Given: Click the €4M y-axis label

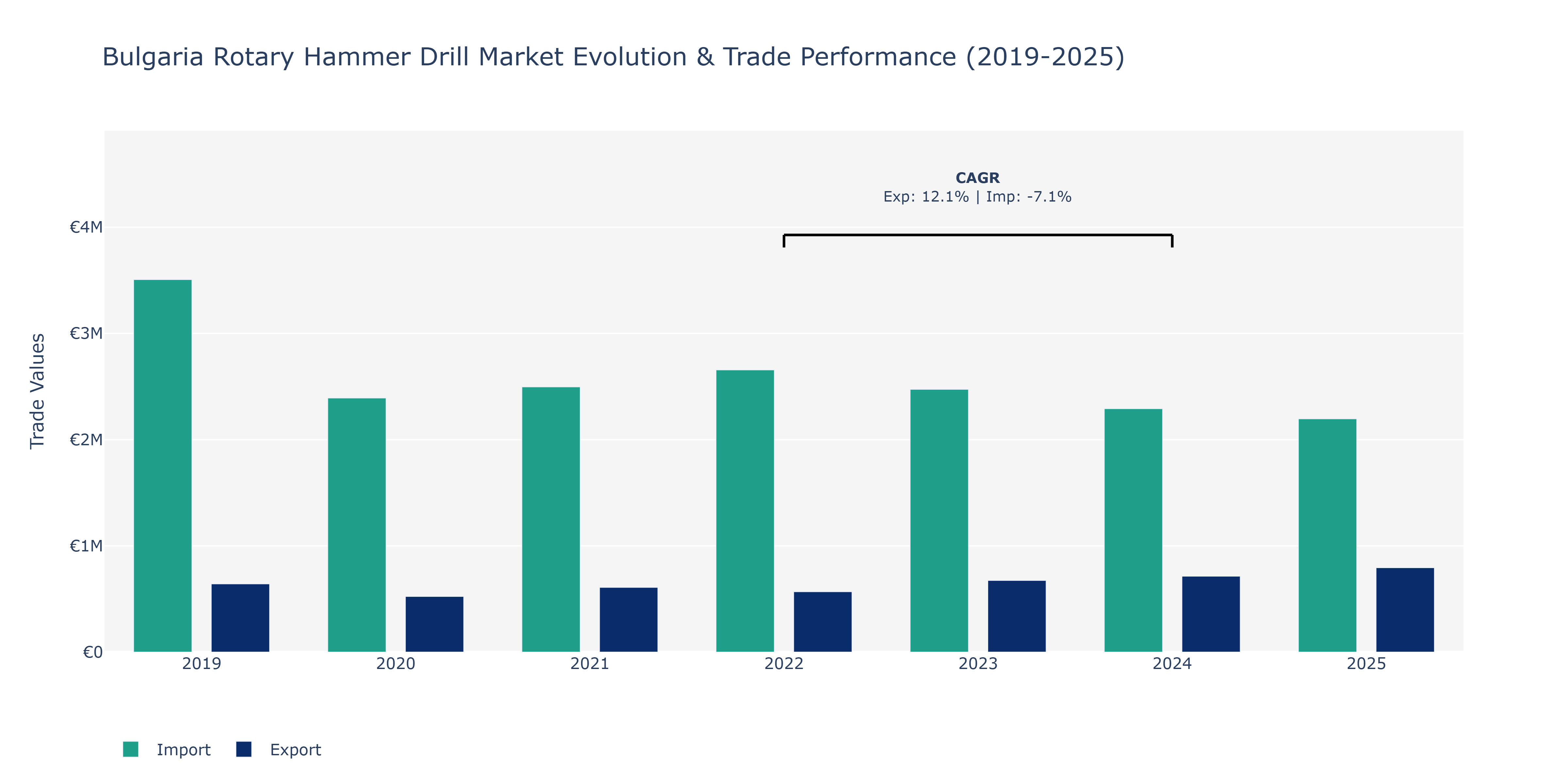Looking at the screenshot, I should [86, 227].
